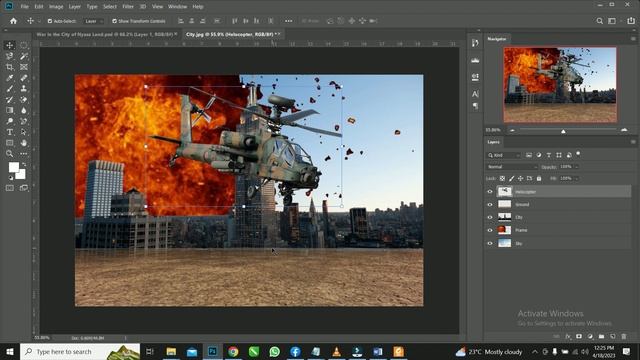Select the Hand tool
This screenshot has width=640, height=360.
coord(24,143)
